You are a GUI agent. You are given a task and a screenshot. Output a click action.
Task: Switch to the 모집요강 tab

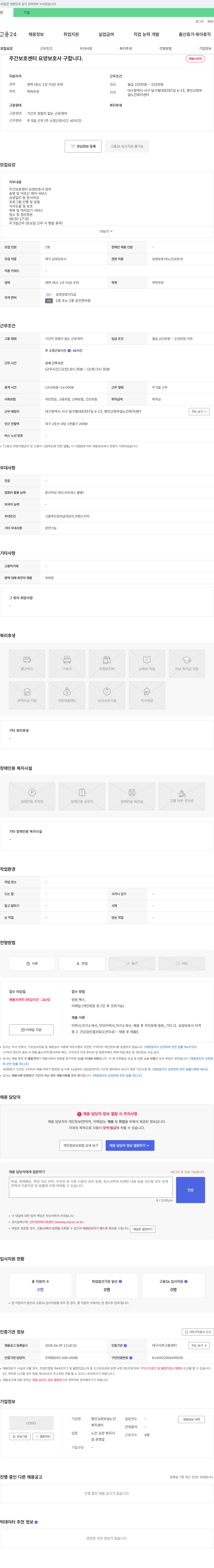pos(6,49)
